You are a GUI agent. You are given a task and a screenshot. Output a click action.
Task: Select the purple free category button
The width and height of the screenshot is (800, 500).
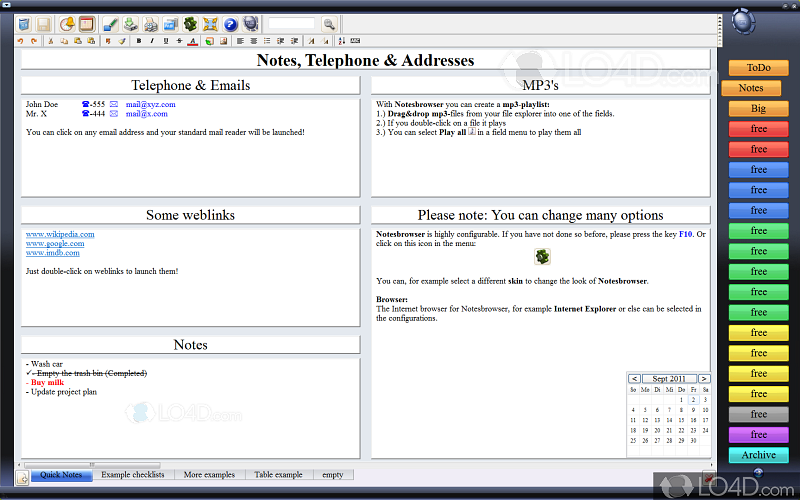coord(759,435)
